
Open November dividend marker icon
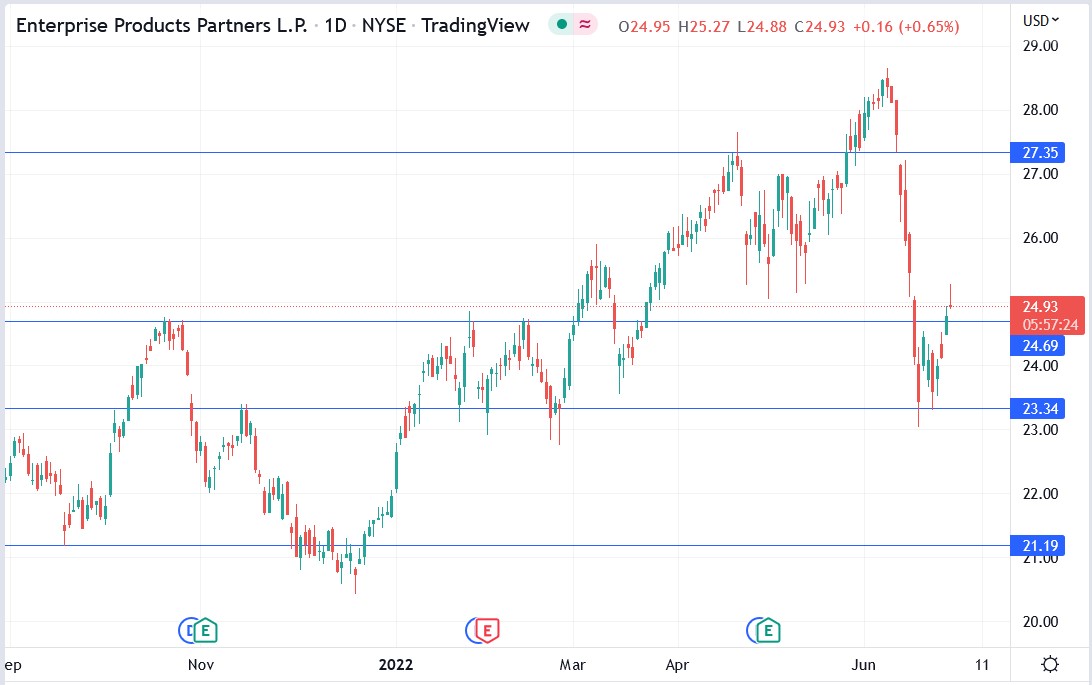(x=187, y=631)
